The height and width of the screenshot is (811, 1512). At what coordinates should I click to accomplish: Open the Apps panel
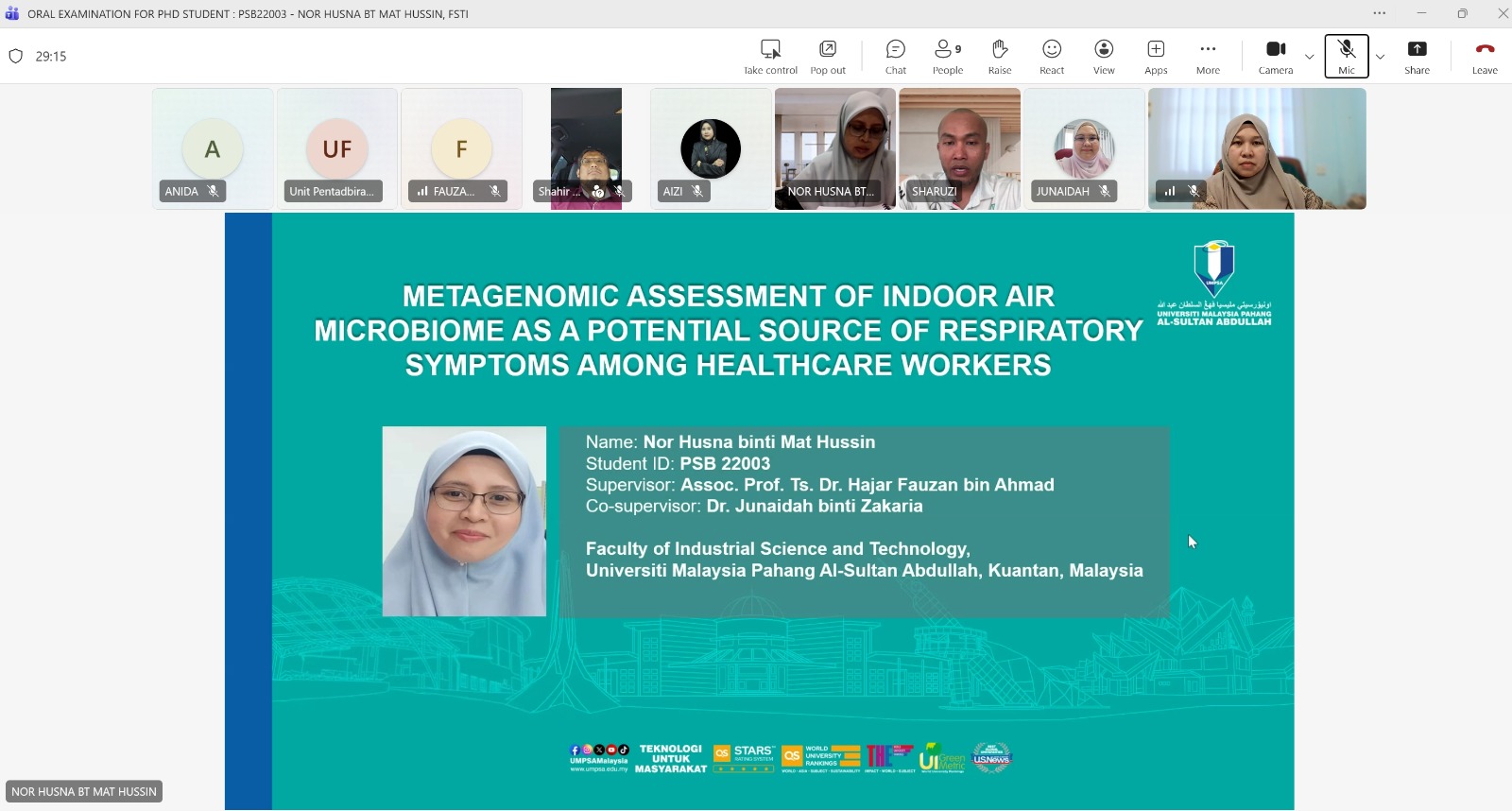[1156, 57]
